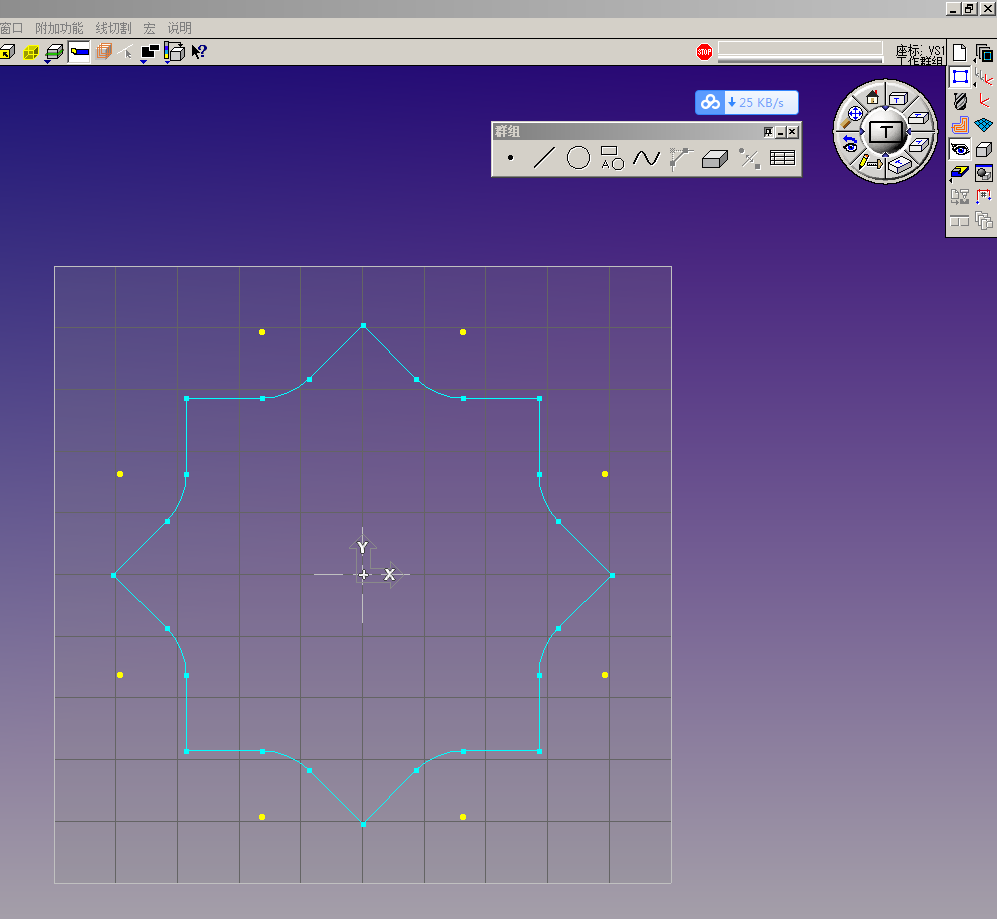Click the blue surface mesh icon
The height and width of the screenshot is (919, 997).
[x=984, y=125]
